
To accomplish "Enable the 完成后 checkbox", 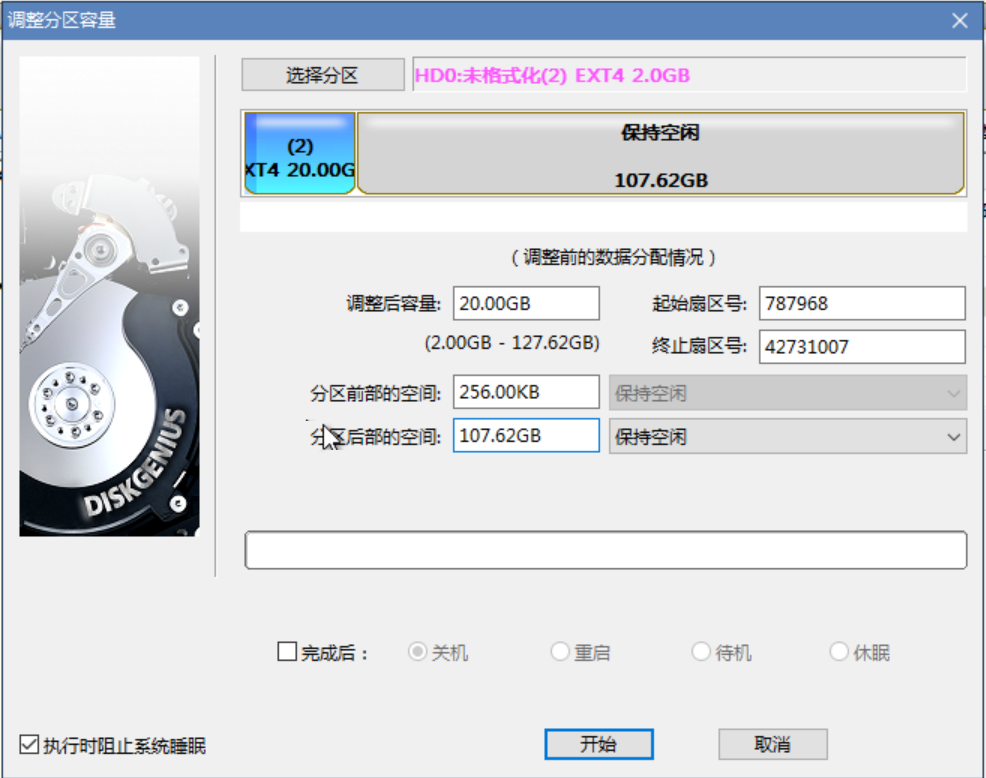I will [x=287, y=653].
